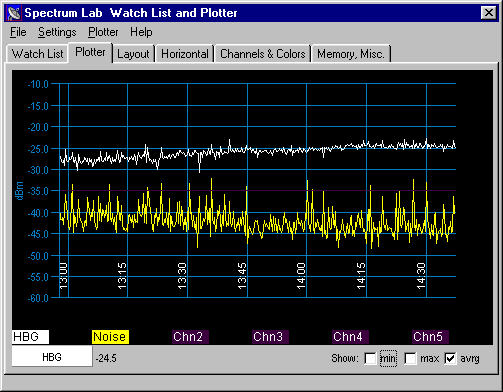Enable the min show checkbox
This screenshot has height=392, width=503.
(x=370, y=359)
